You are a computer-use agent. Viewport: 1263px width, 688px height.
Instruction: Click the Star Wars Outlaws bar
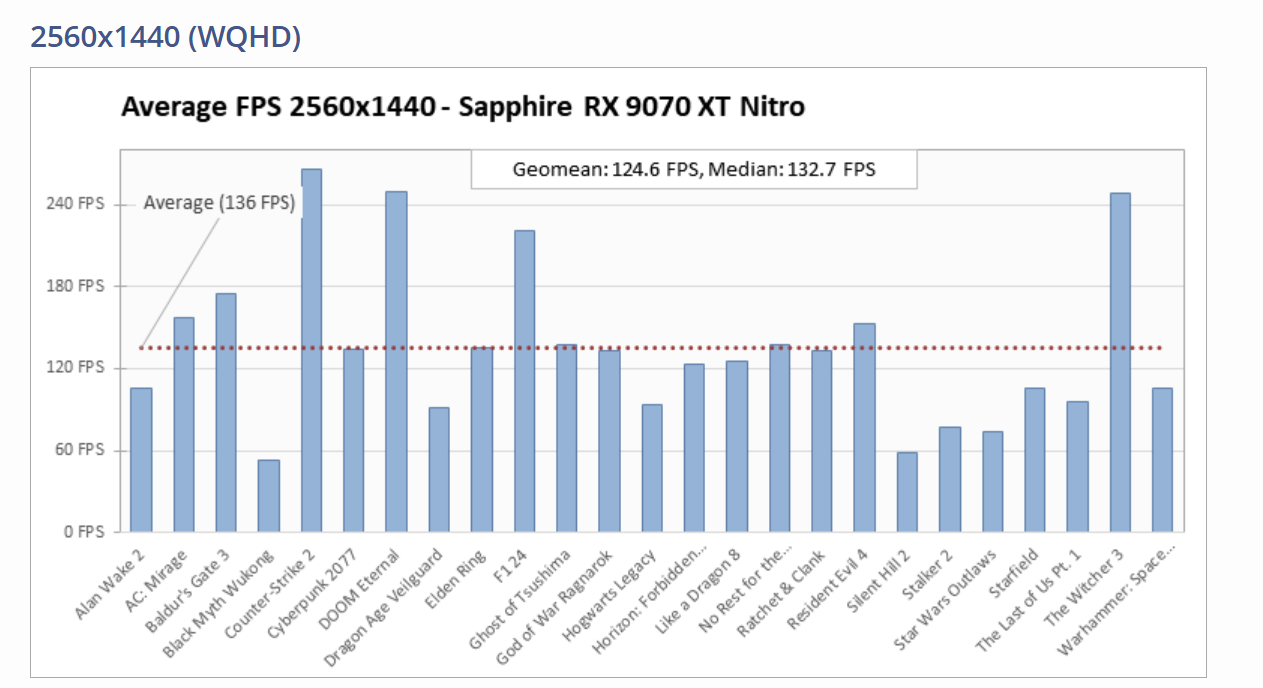click(x=993, y=482)
